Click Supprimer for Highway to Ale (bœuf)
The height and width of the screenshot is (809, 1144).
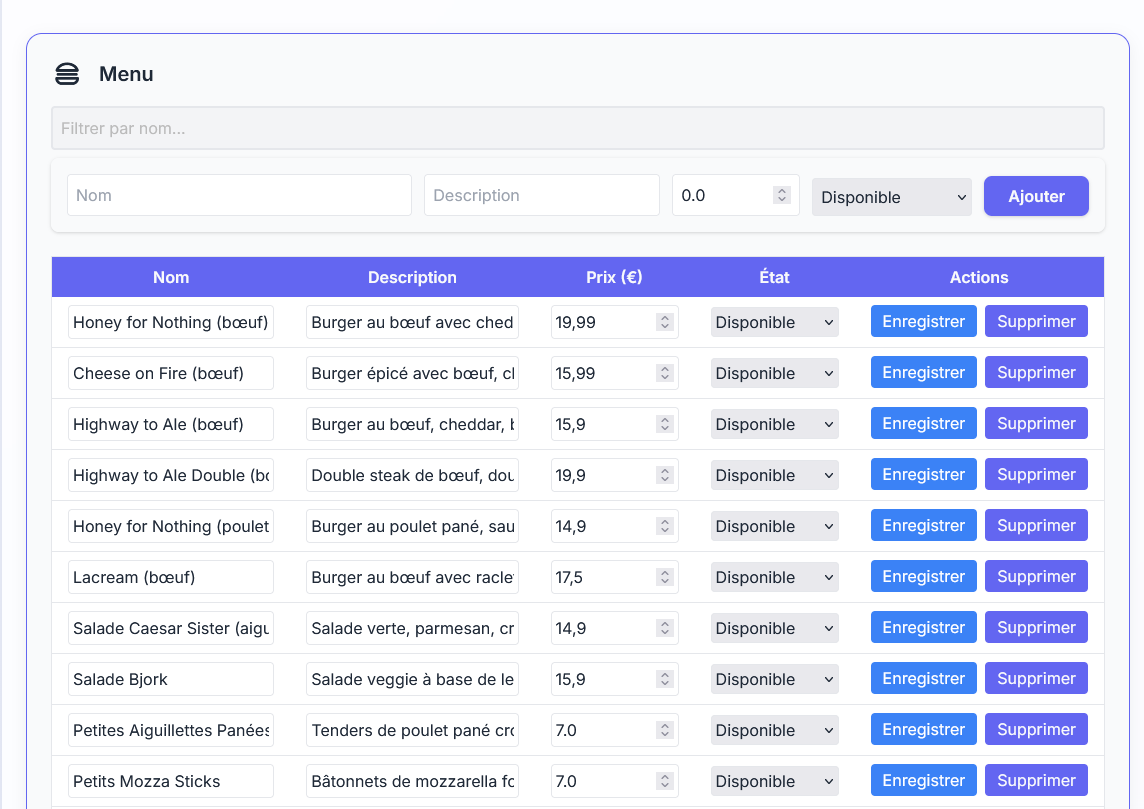click(1036, 423)
